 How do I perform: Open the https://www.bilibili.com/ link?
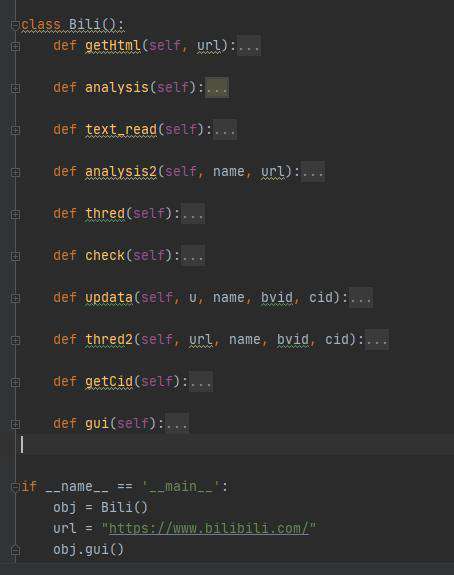point(209,528)
